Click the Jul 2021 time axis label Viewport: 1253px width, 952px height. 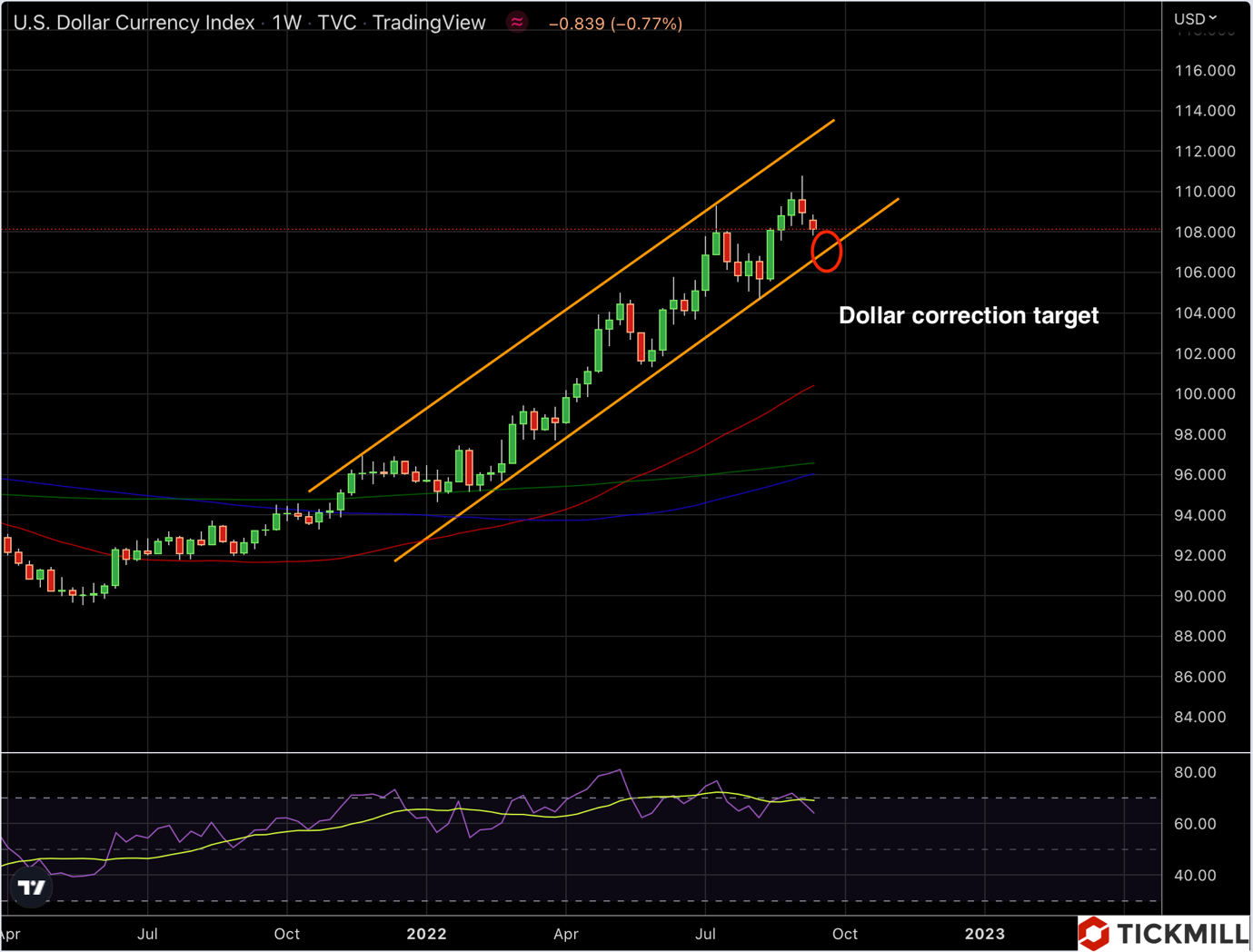click(147, 934)
